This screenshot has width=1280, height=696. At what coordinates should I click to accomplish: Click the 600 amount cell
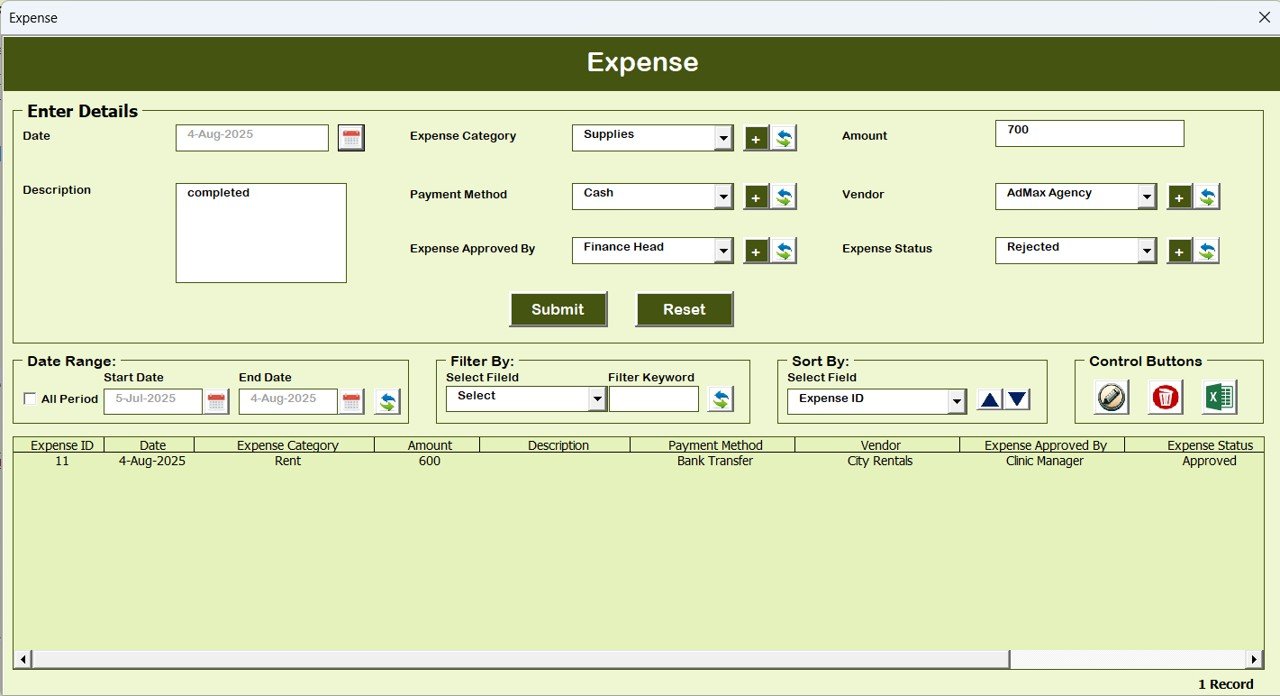tap(429, 461)
